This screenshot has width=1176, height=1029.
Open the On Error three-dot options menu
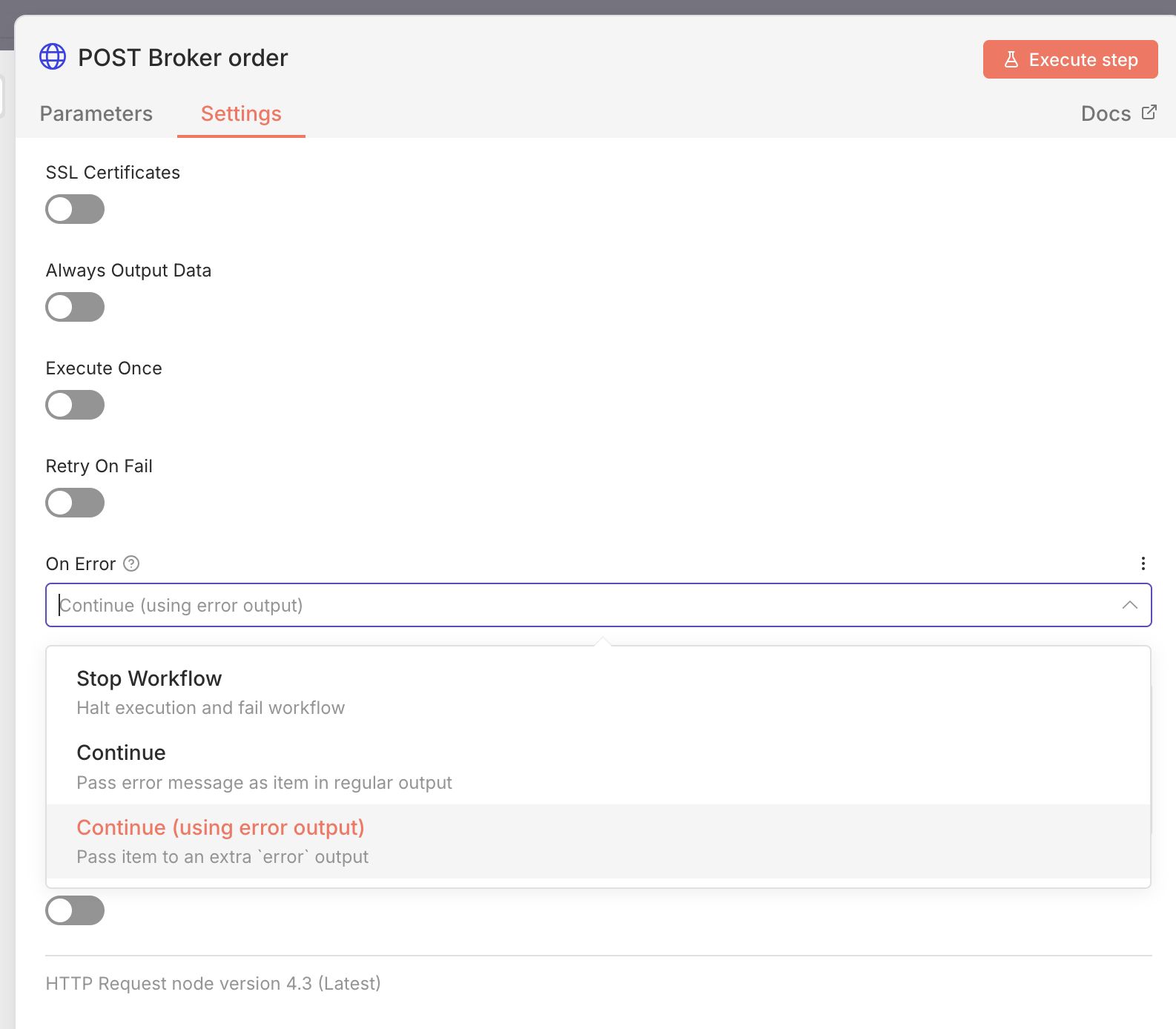(x=1143, y=563)
